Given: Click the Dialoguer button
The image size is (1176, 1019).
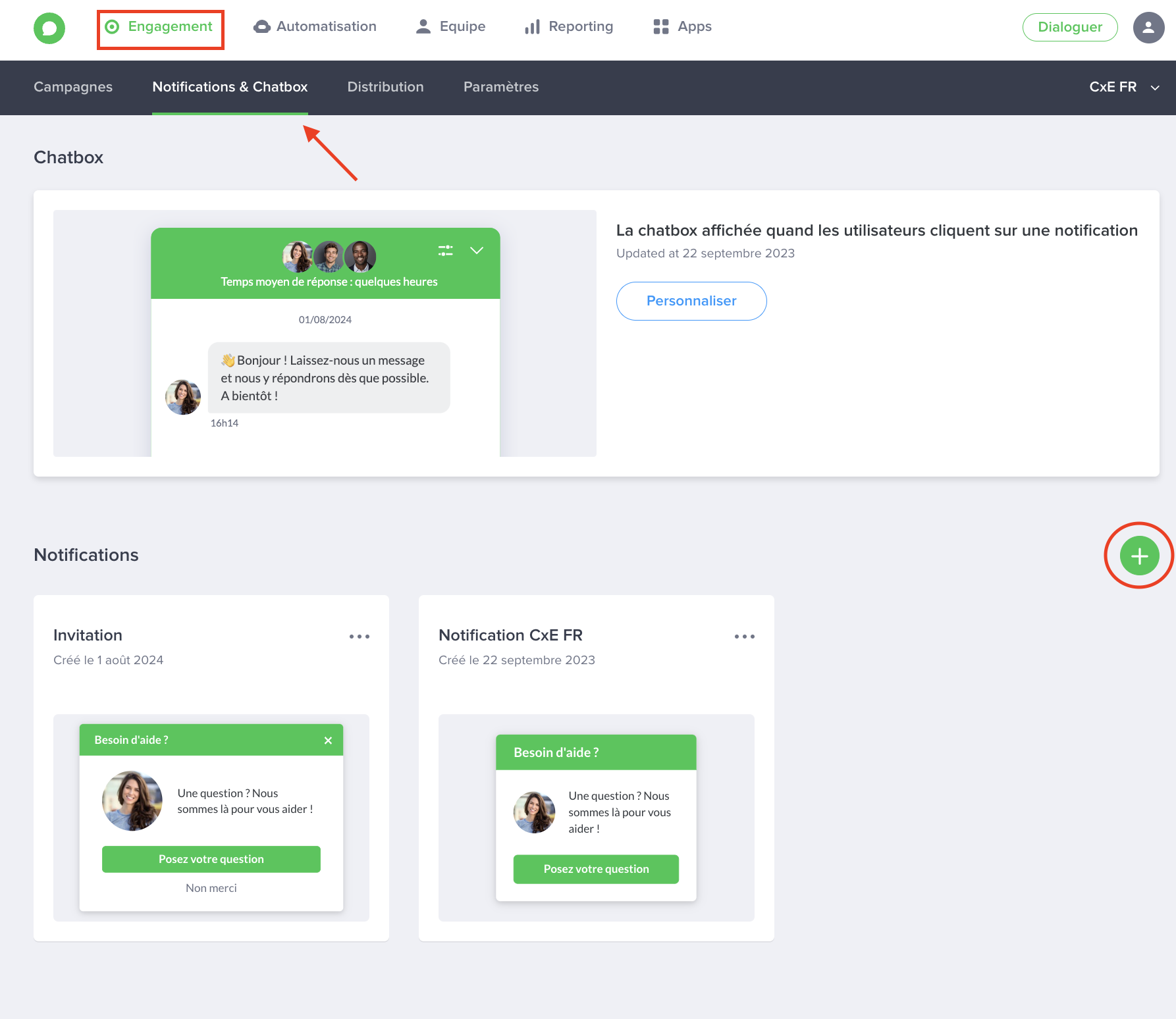Looking at the screenshot, I should [1069, 28].
